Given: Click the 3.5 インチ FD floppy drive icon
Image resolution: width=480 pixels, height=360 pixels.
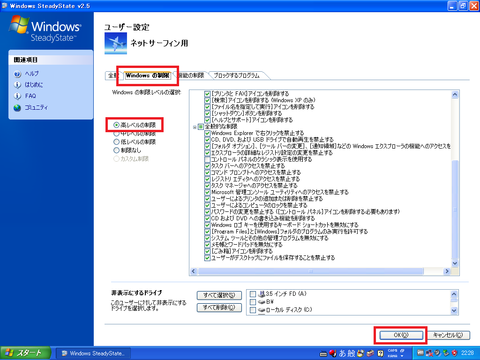Looking at the screenshot, I should 262,294.
